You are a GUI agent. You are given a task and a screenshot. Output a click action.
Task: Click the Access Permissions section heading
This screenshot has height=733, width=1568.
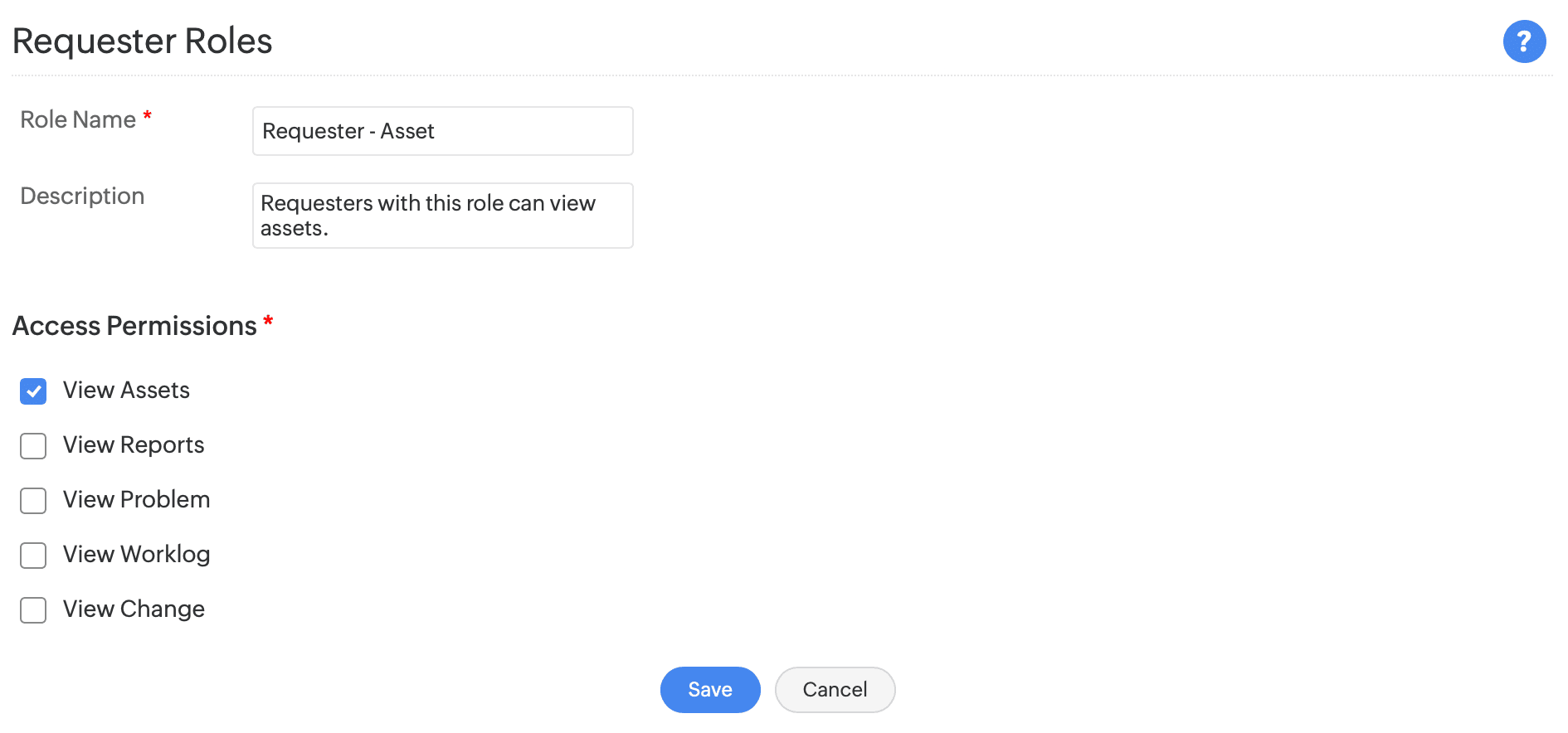[x=134, y=327]
